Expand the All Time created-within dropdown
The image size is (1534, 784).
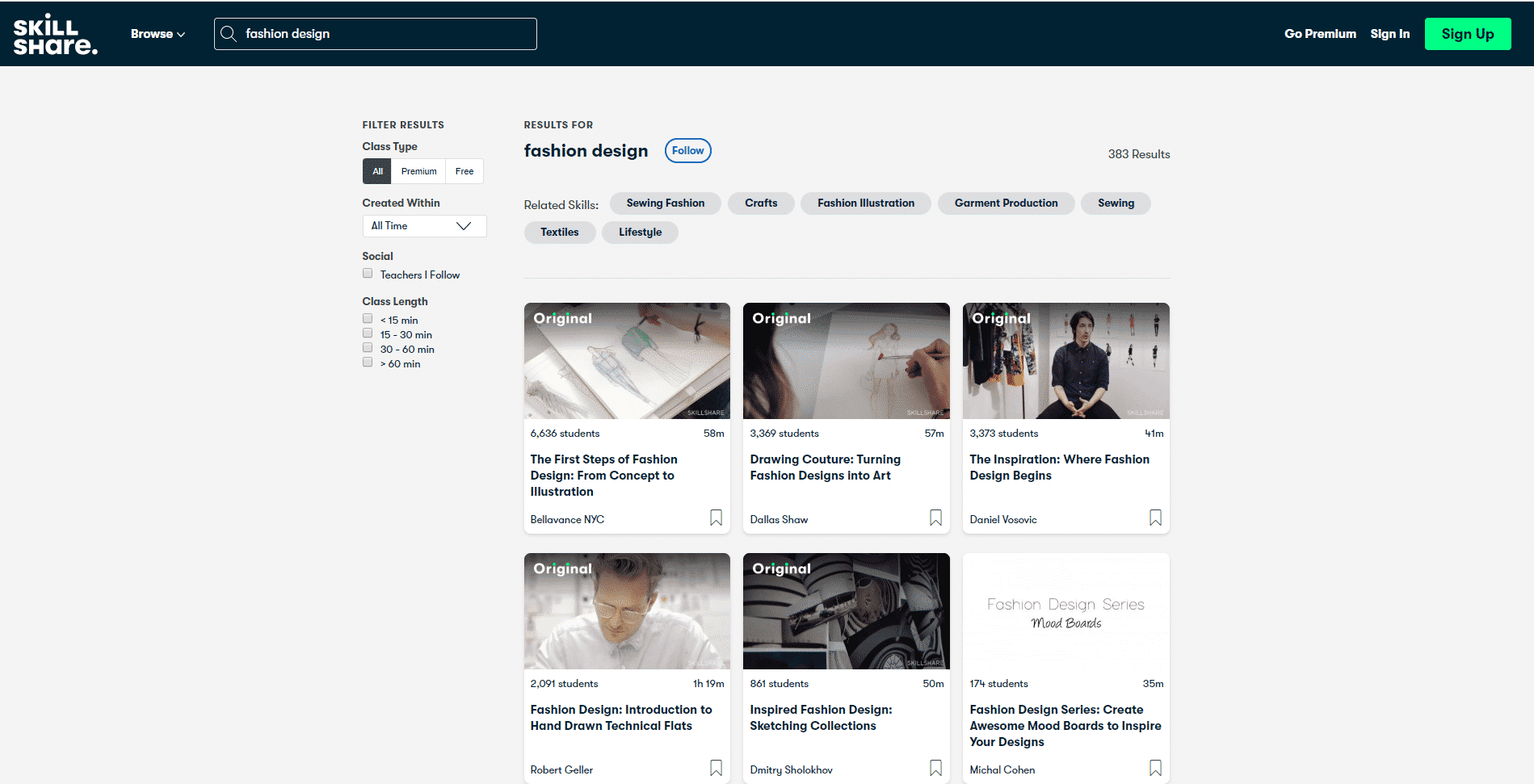click(424, 226)
